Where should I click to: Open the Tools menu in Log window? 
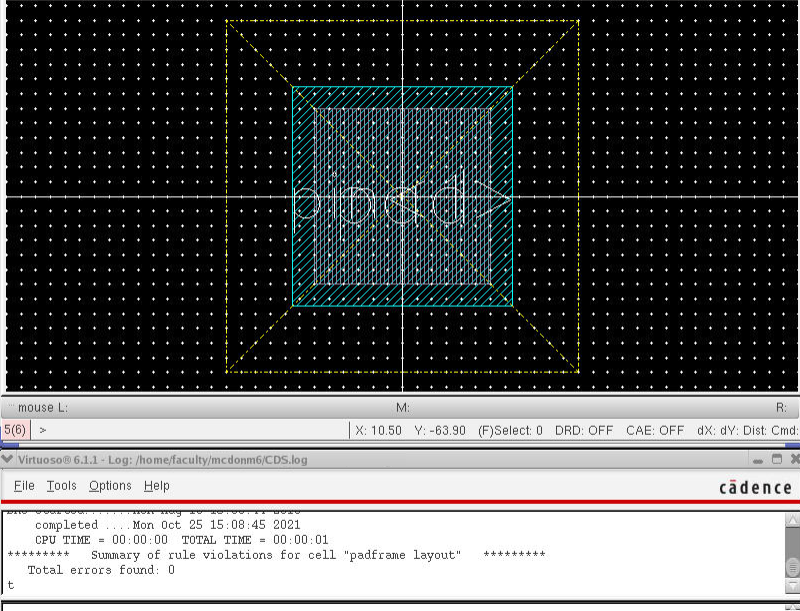[x=61, y=486]
